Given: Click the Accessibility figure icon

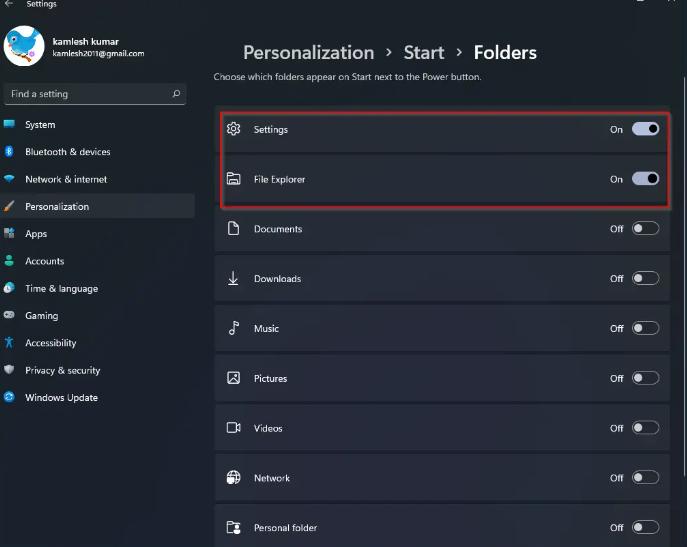Looking at the screenshot, I should coord(10,343).
